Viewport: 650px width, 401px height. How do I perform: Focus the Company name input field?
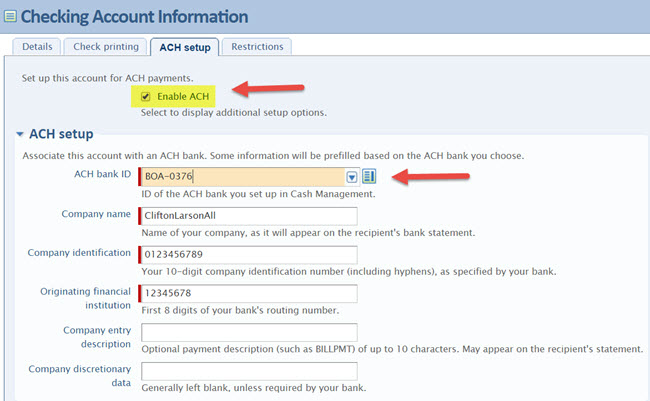coord(248,216)
